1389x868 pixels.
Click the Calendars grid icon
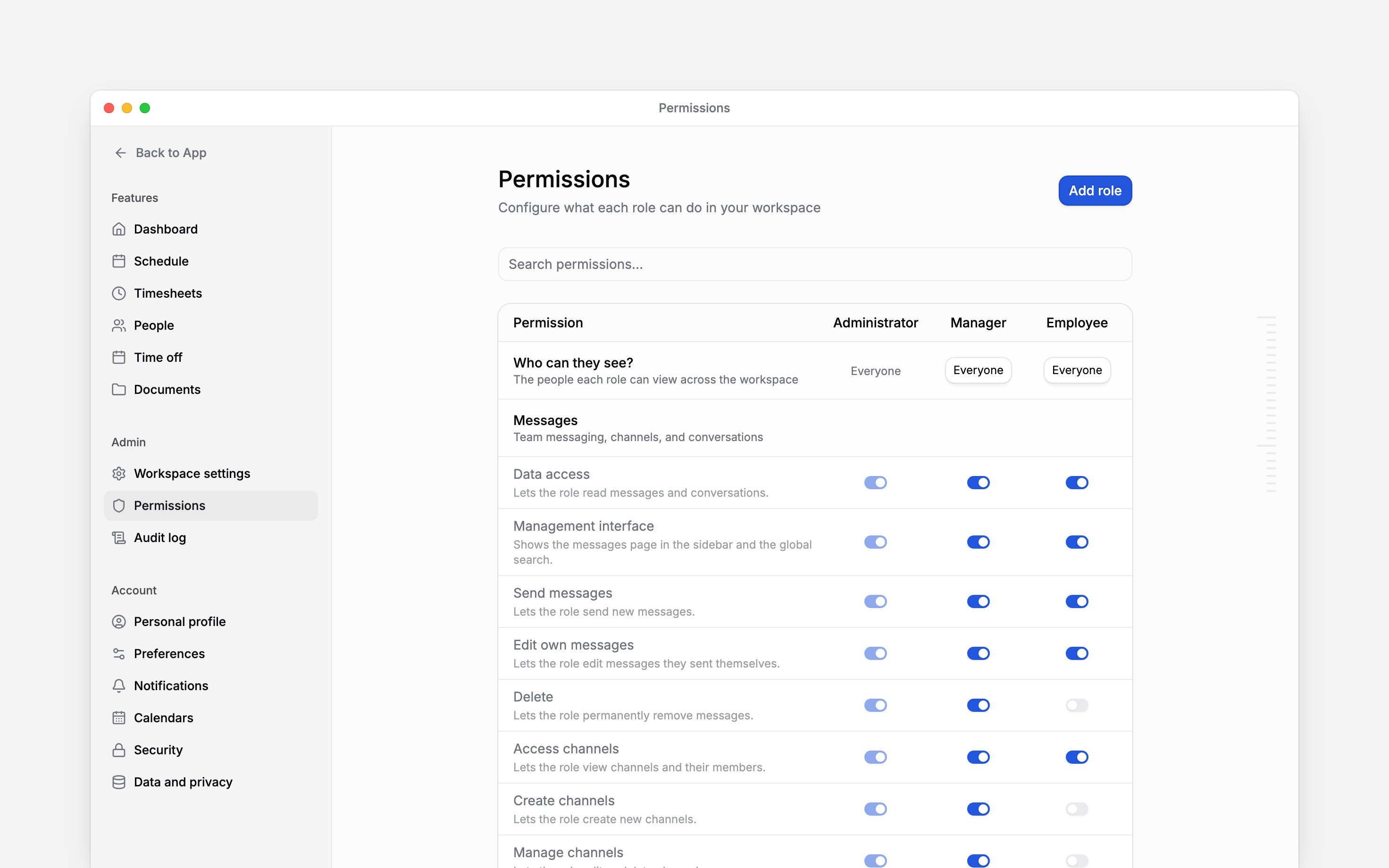point(119,718)
